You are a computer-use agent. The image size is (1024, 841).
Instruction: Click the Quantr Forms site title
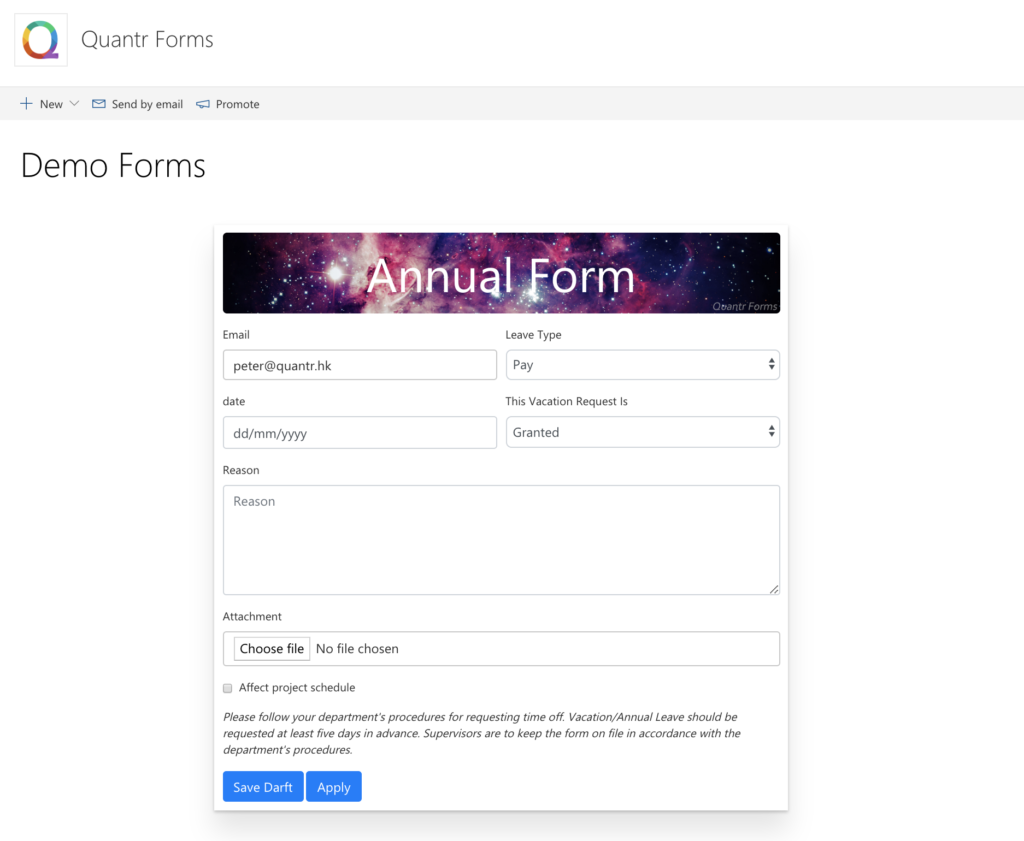pyautogui.click(x=147, y=40)
